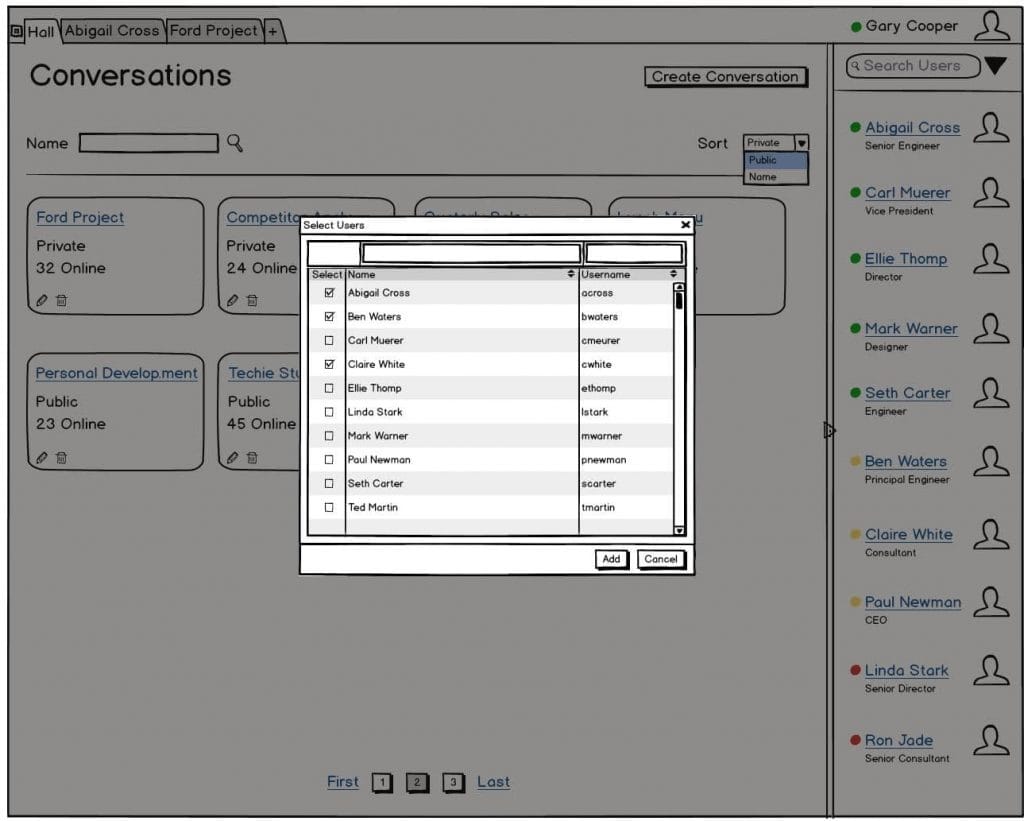Click the edit pencil on Ford Project card
The width and height of the screenshot is (1024, 821).
[42, 300]
